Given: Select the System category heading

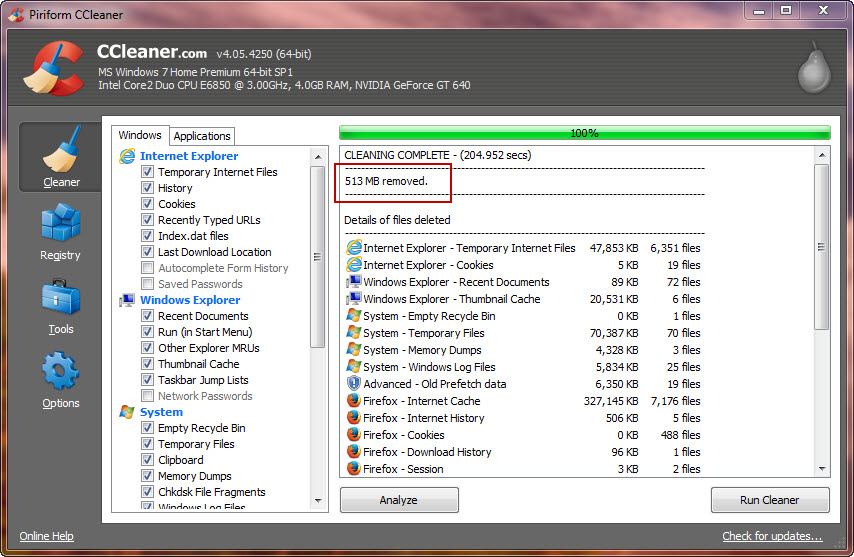Looking at the screenshot, I should tap(161, 412).
